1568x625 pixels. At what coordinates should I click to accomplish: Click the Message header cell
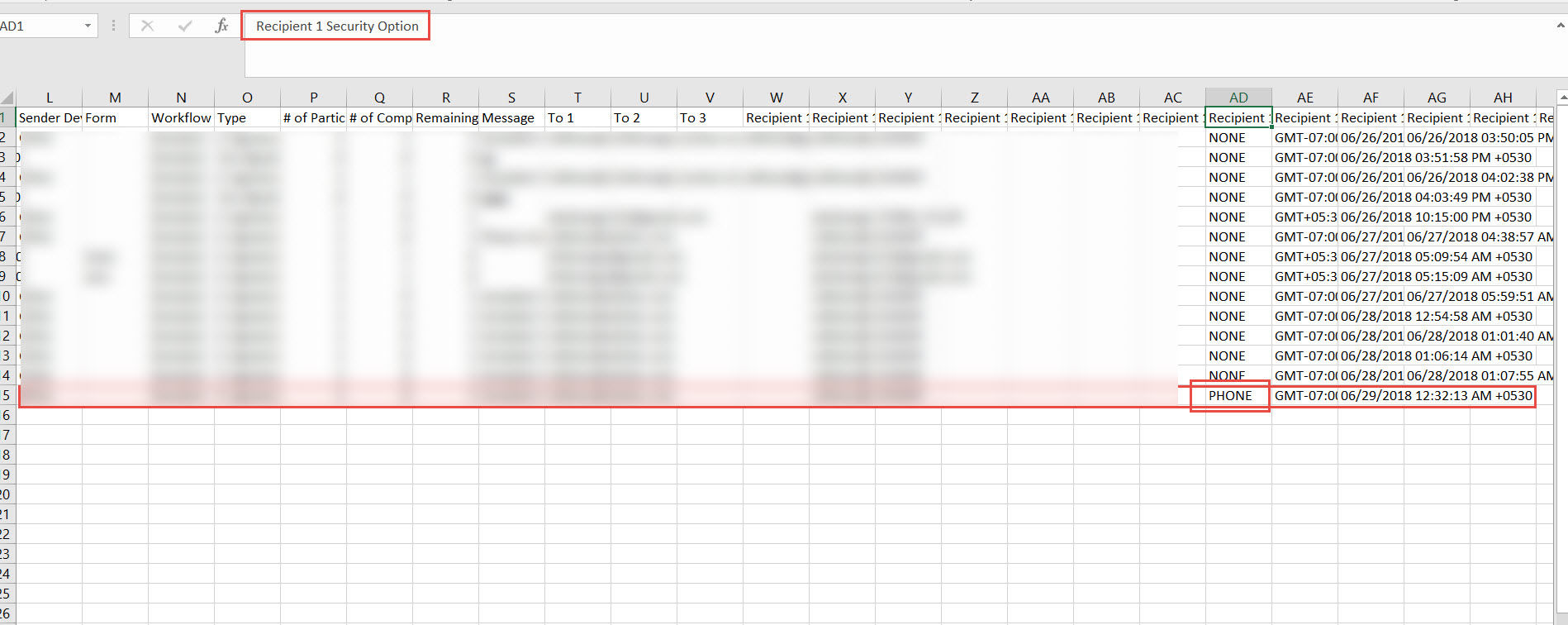coord(511,118)
